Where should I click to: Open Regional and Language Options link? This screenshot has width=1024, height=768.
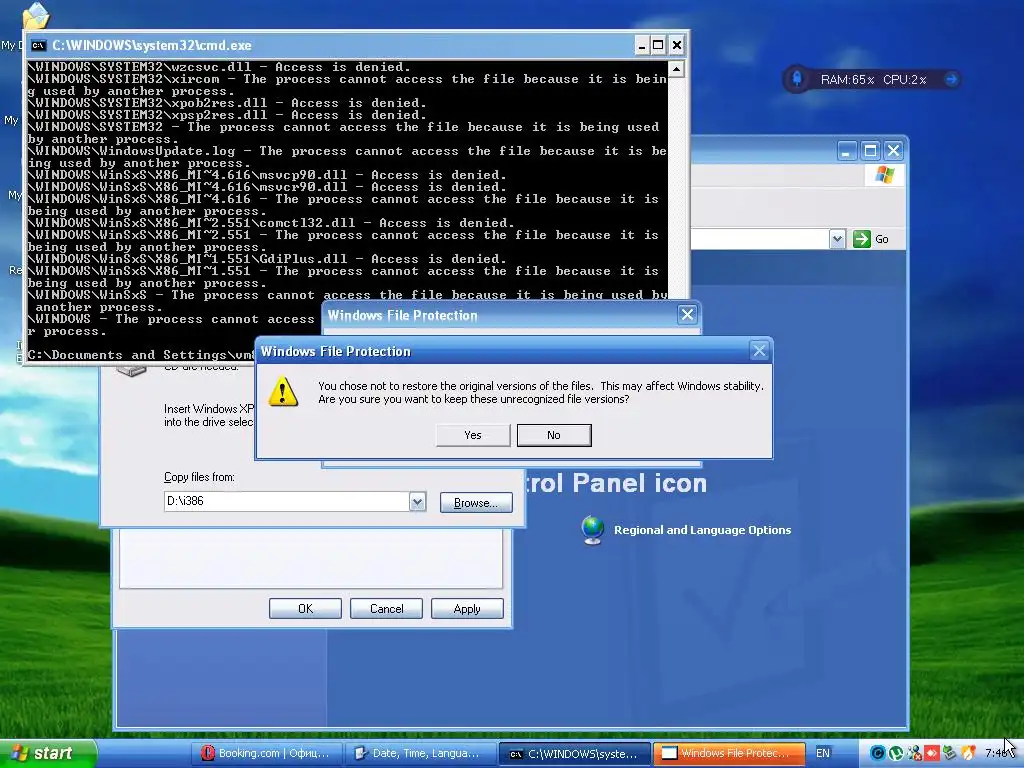click(x=702, y=530)
